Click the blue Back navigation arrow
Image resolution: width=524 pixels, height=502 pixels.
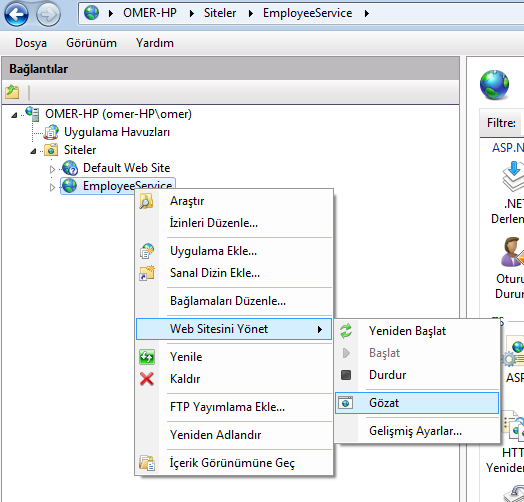click(16, 14)
